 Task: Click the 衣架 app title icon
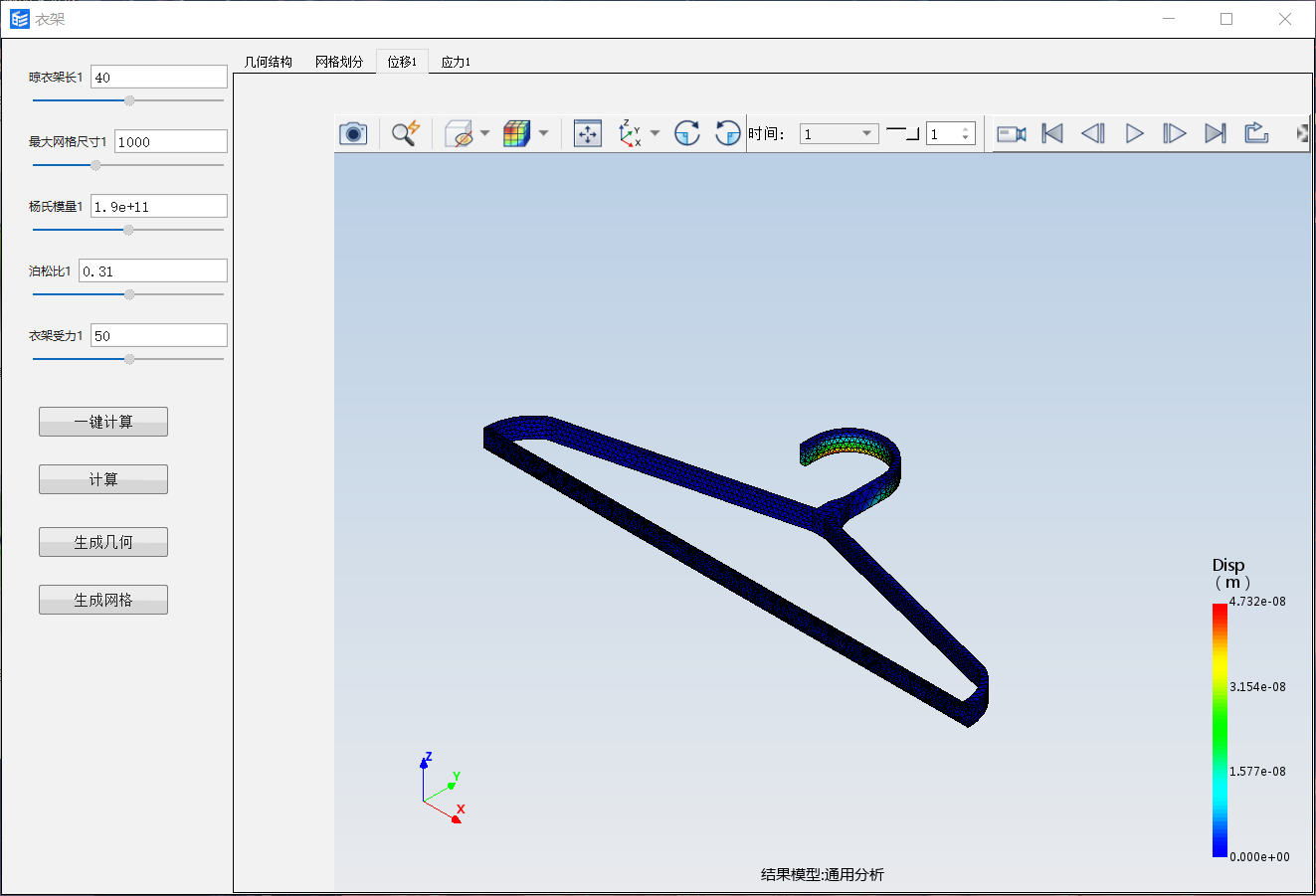[x=20, y=19]
